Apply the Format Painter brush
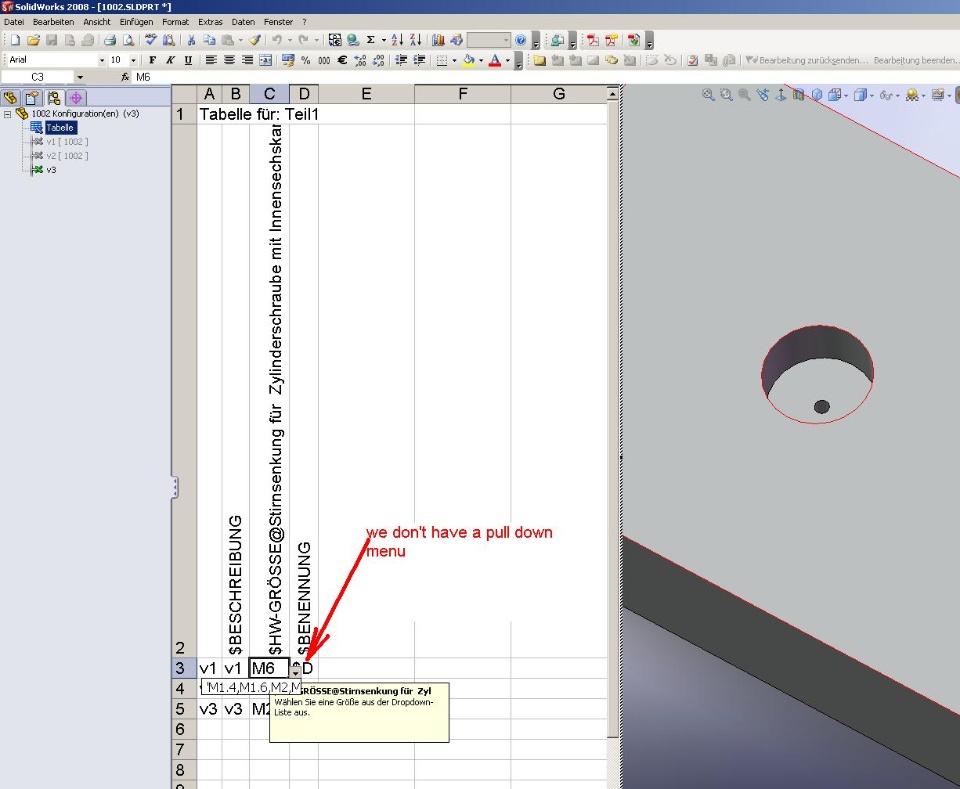Image resolution: width=960 pixels, height=789 pixels. tap(255, 40)
